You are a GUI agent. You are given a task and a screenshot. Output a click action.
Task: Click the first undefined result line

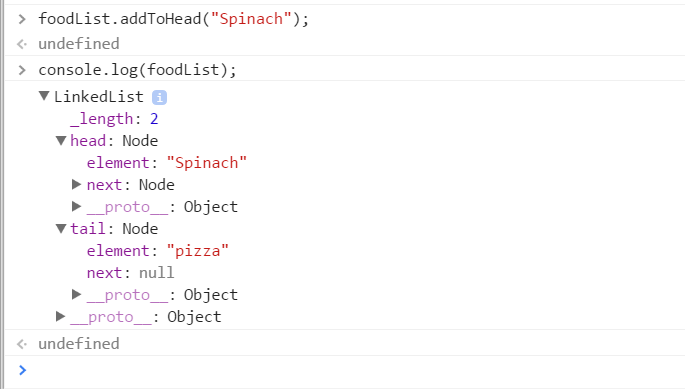pyautogui.click(x=79, y=44)
